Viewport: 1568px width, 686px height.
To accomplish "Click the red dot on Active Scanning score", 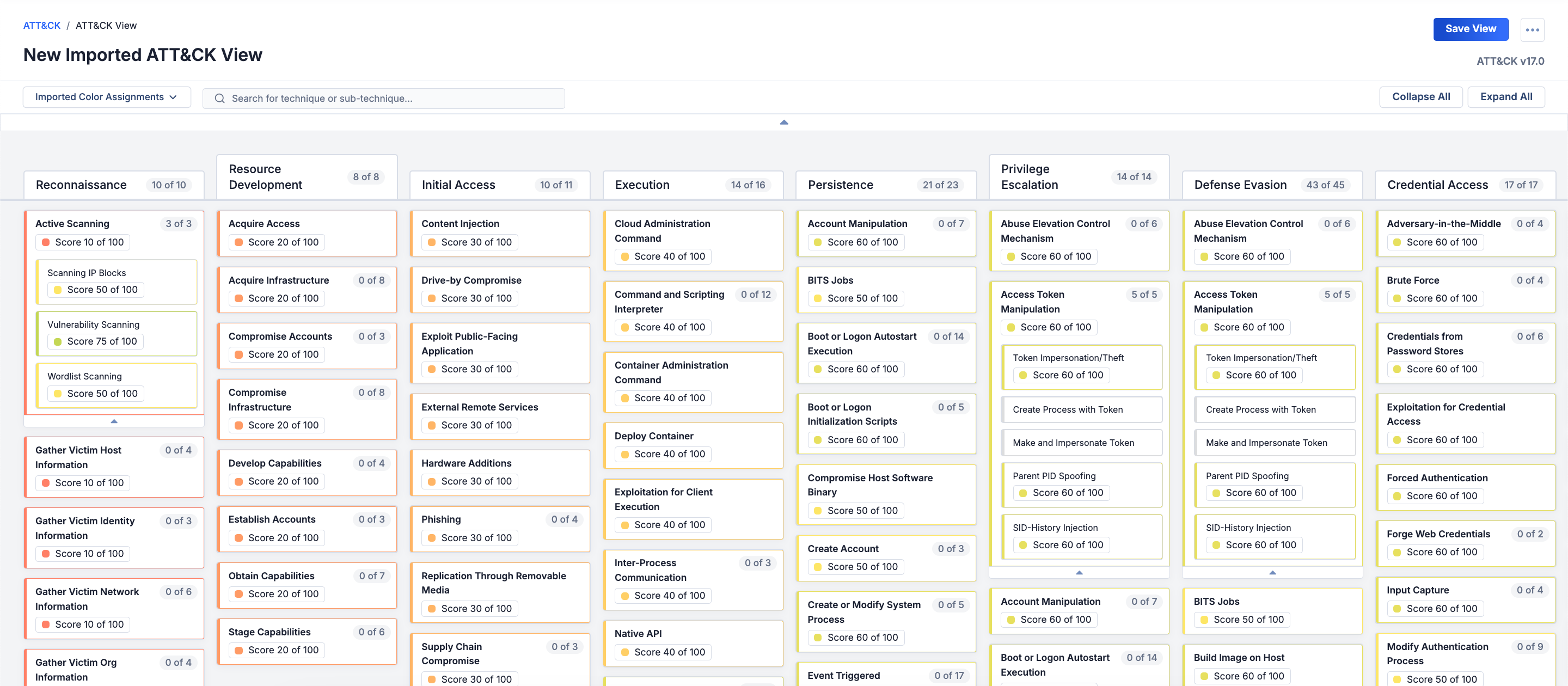I will (x=46, y=242).
